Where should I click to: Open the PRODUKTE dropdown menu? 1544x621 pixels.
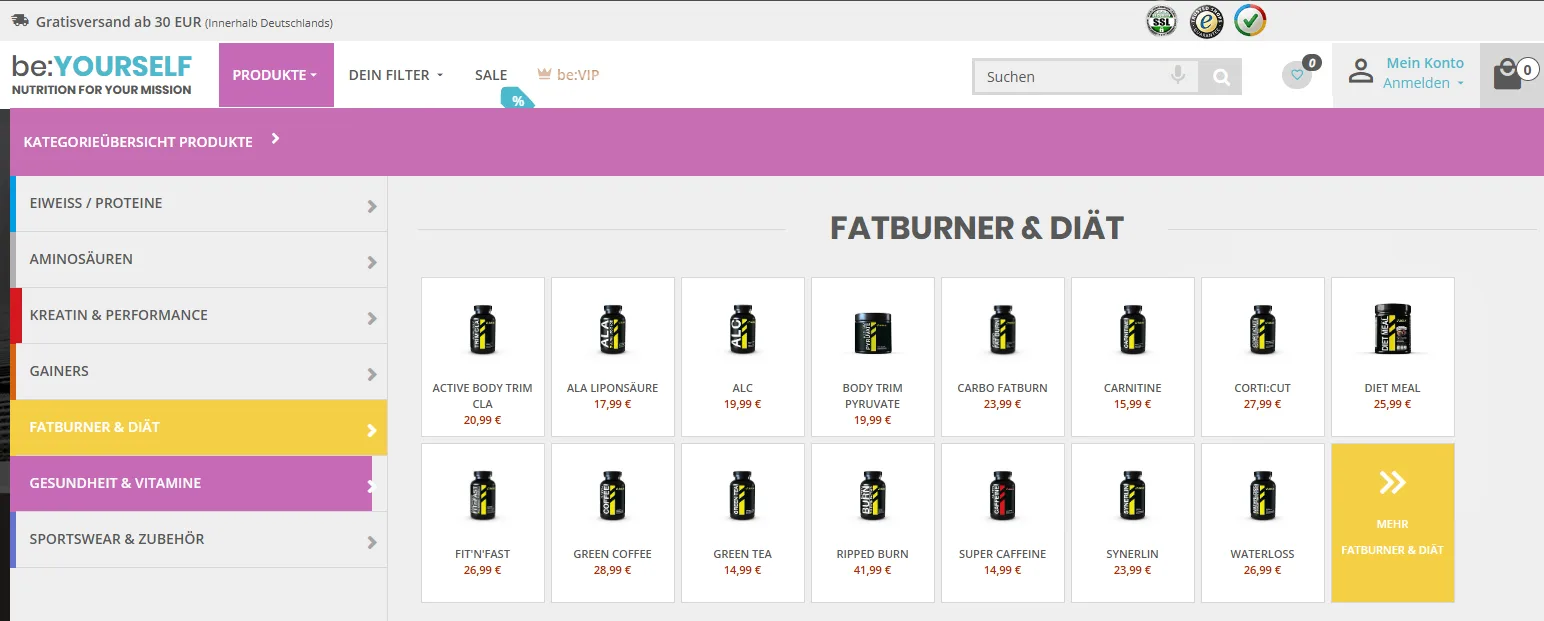276,75
